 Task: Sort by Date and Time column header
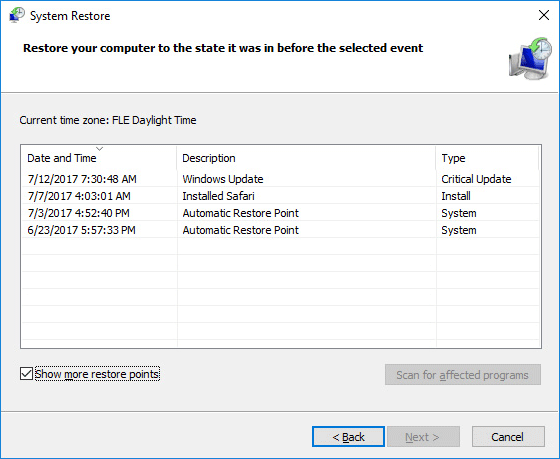click(99, 158)
